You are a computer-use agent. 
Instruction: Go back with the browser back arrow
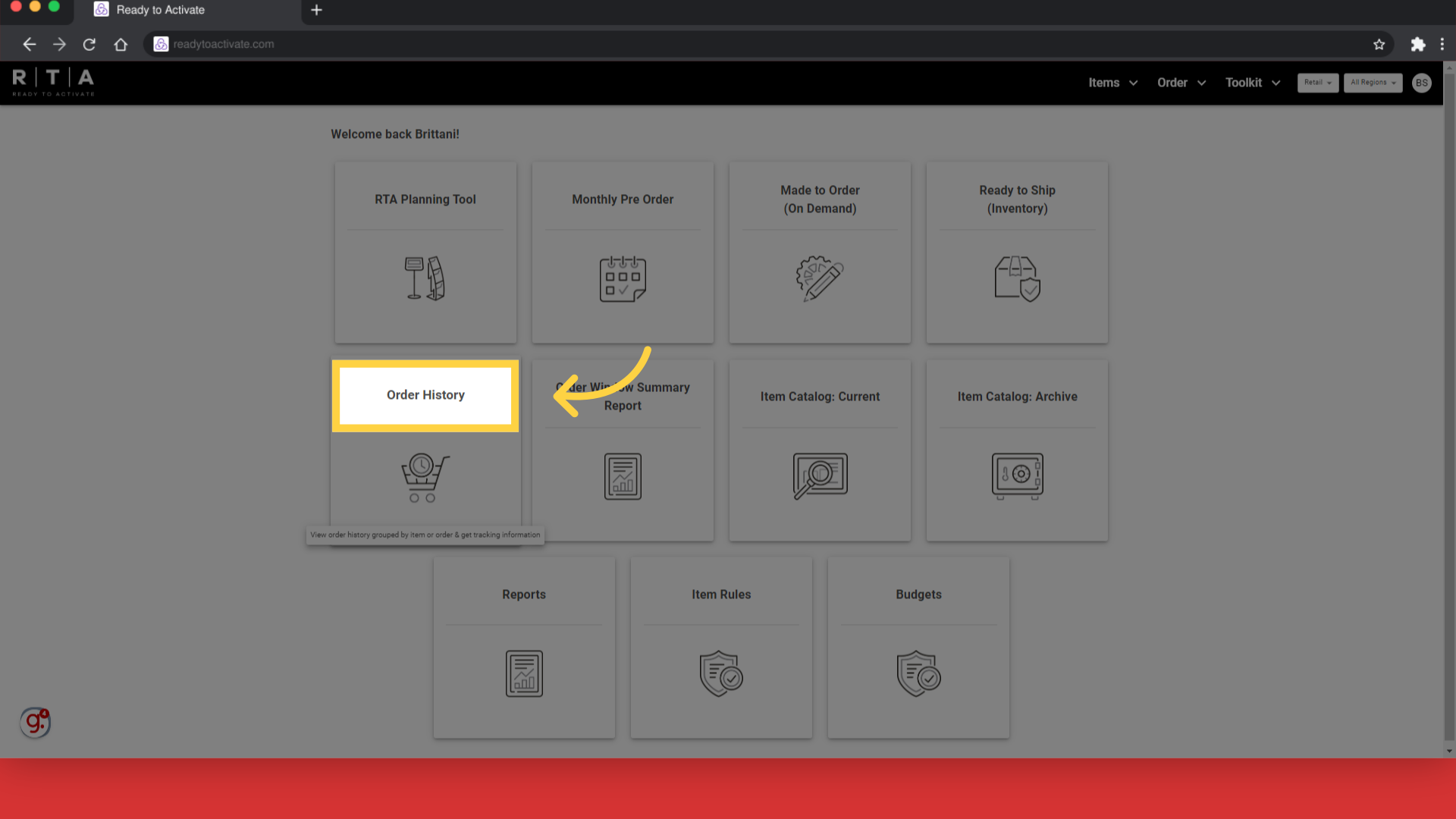[x=29, y=44]
